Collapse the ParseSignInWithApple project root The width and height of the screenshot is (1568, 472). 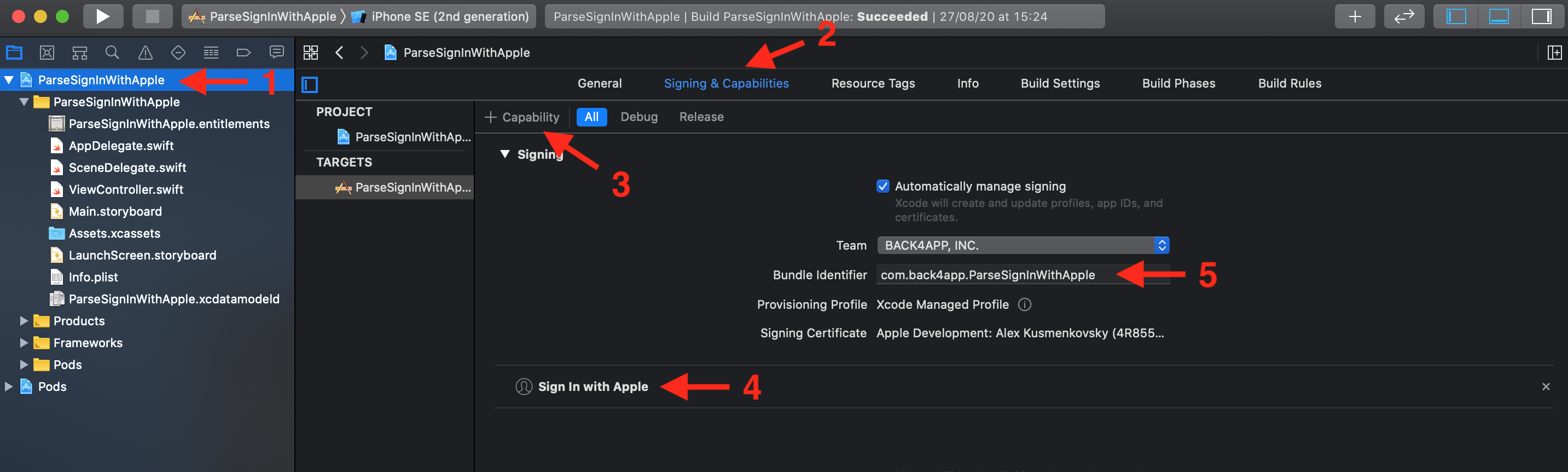[9, 80]
